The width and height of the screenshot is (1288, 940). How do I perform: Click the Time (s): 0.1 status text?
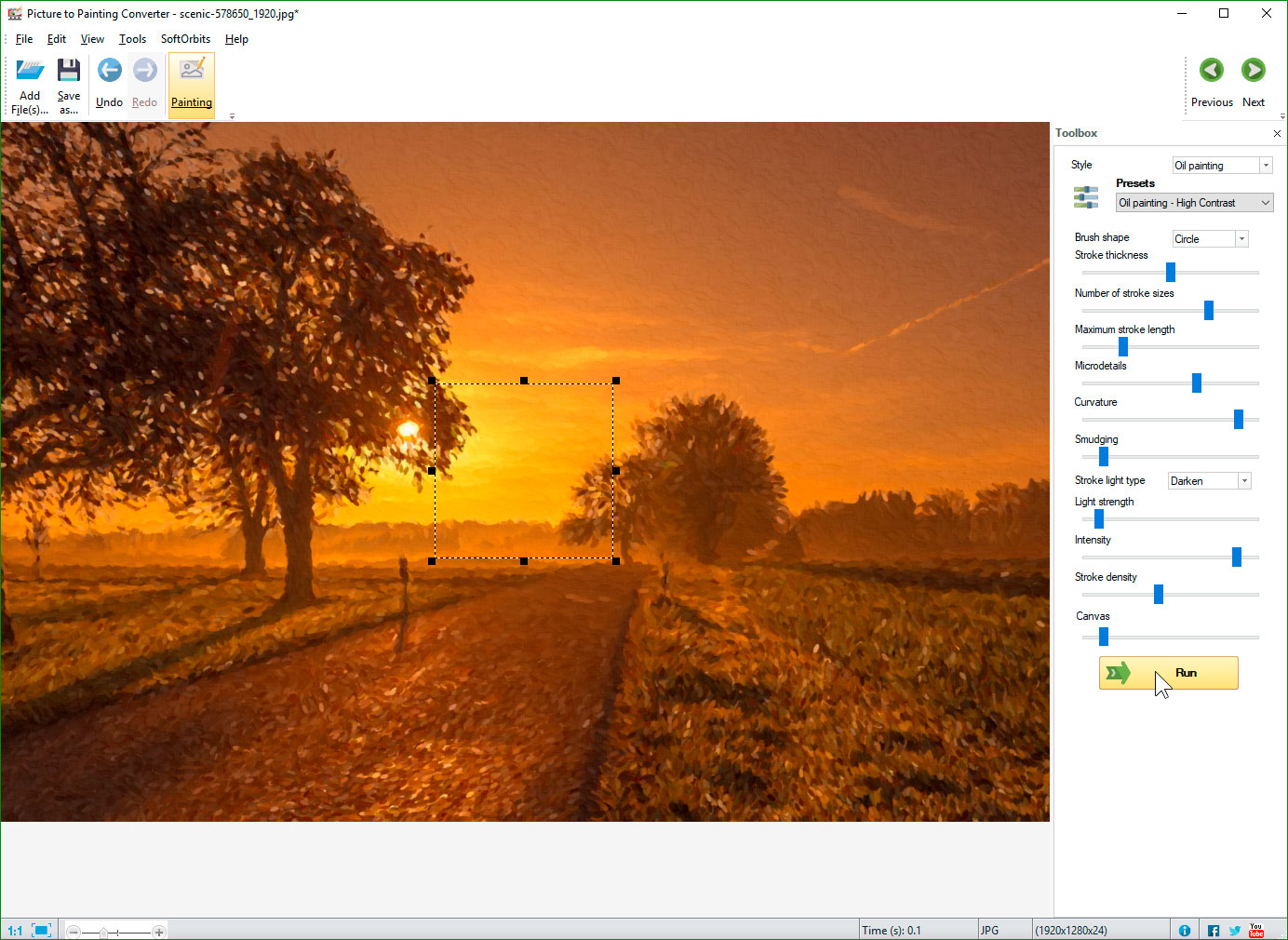pyautogui.click(x=892, y=931)
